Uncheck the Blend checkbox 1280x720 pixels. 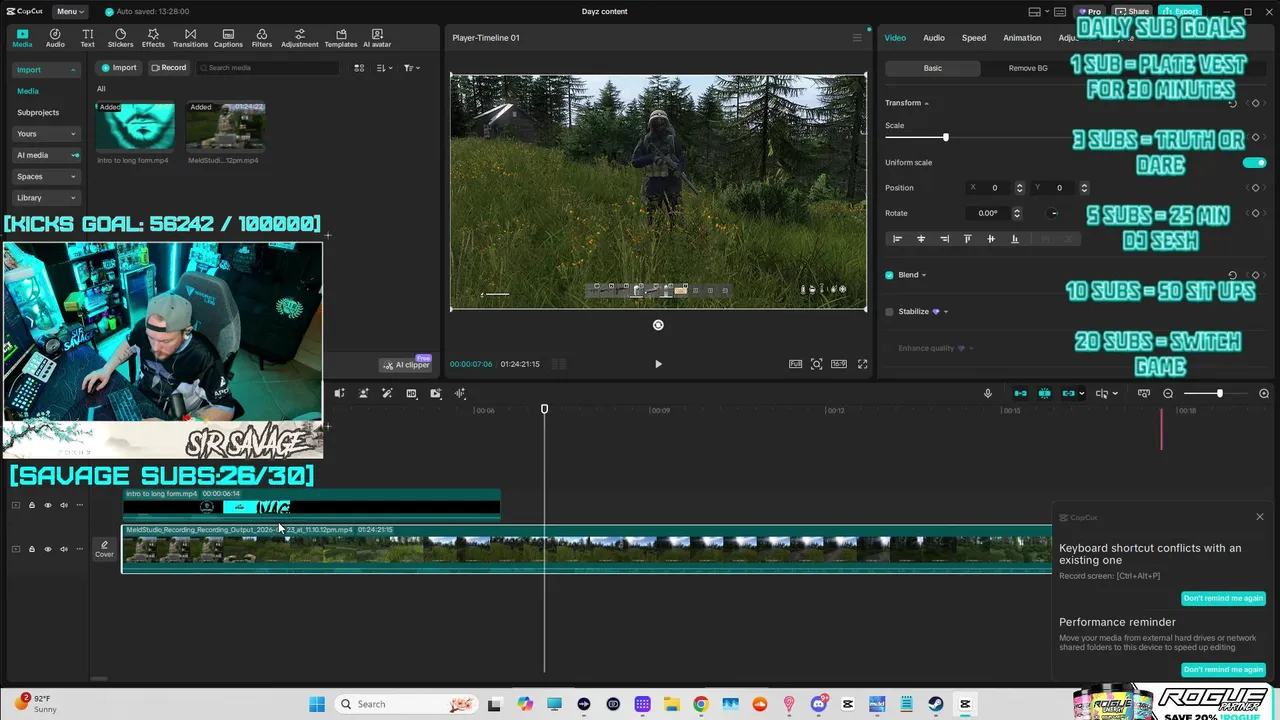pos(889,275)
